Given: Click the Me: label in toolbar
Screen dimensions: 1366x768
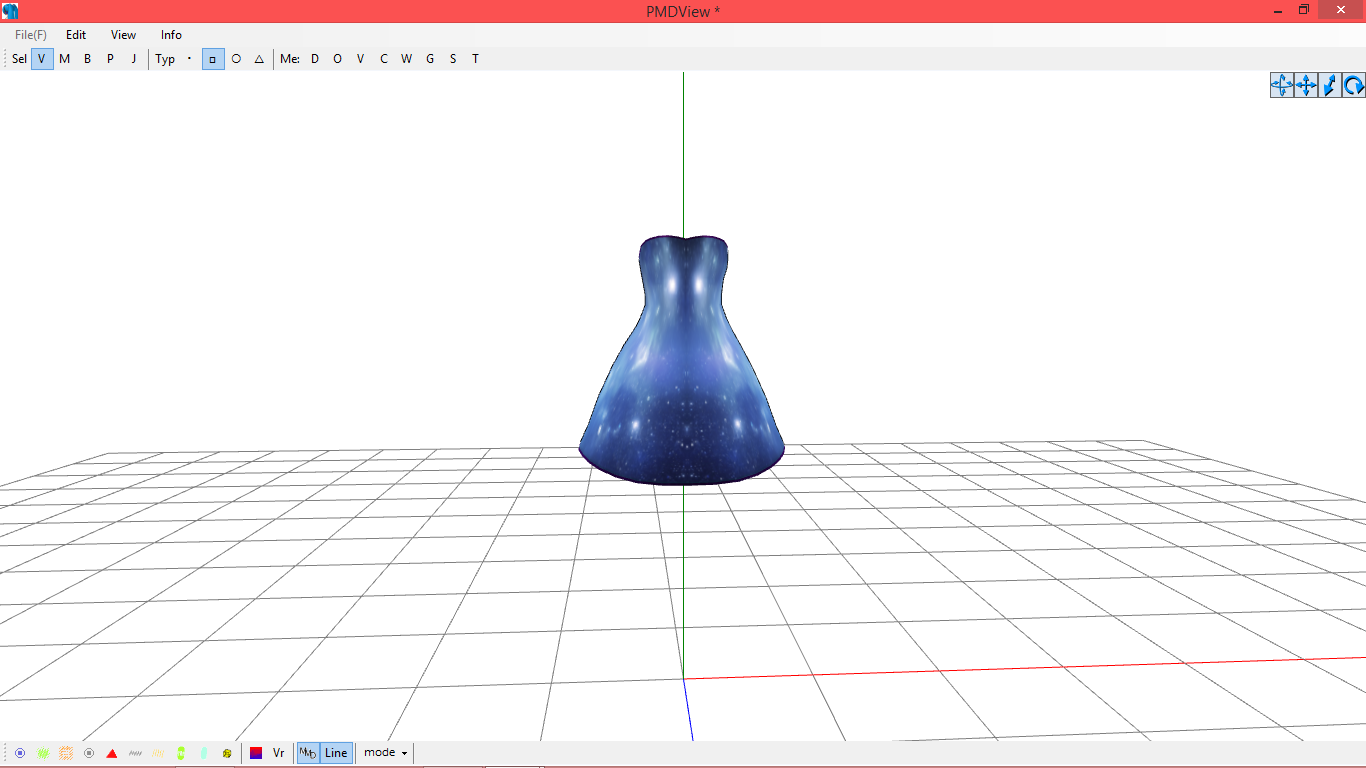Looking at the screenshot, I should (x=290, y=59).
